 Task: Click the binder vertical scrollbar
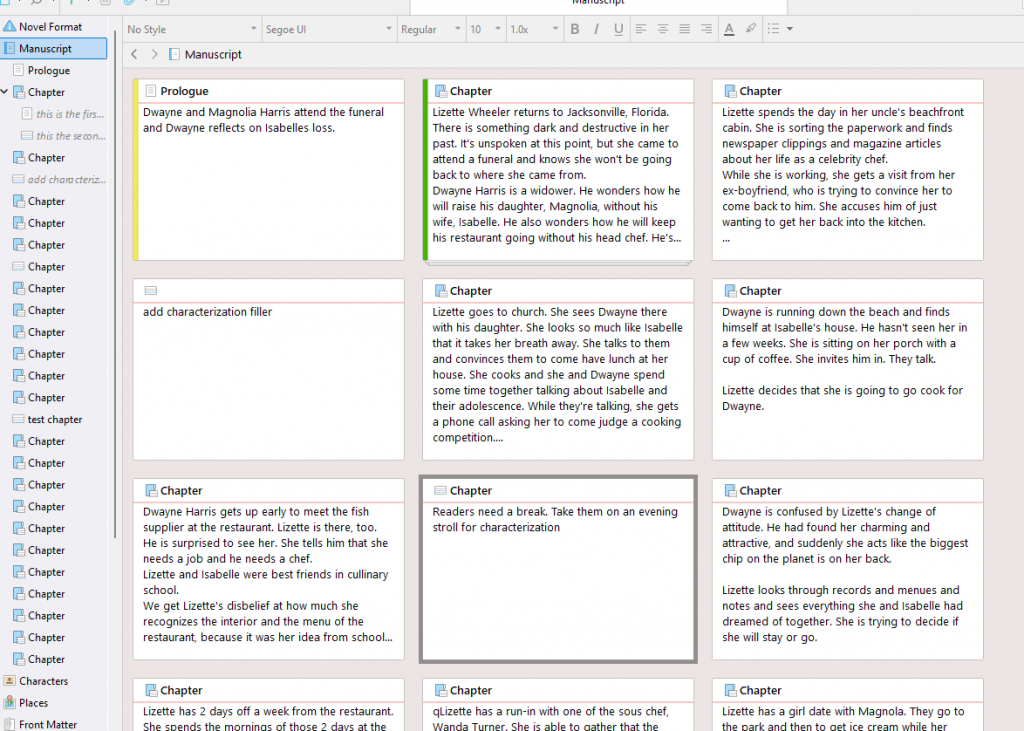point(115,284)
